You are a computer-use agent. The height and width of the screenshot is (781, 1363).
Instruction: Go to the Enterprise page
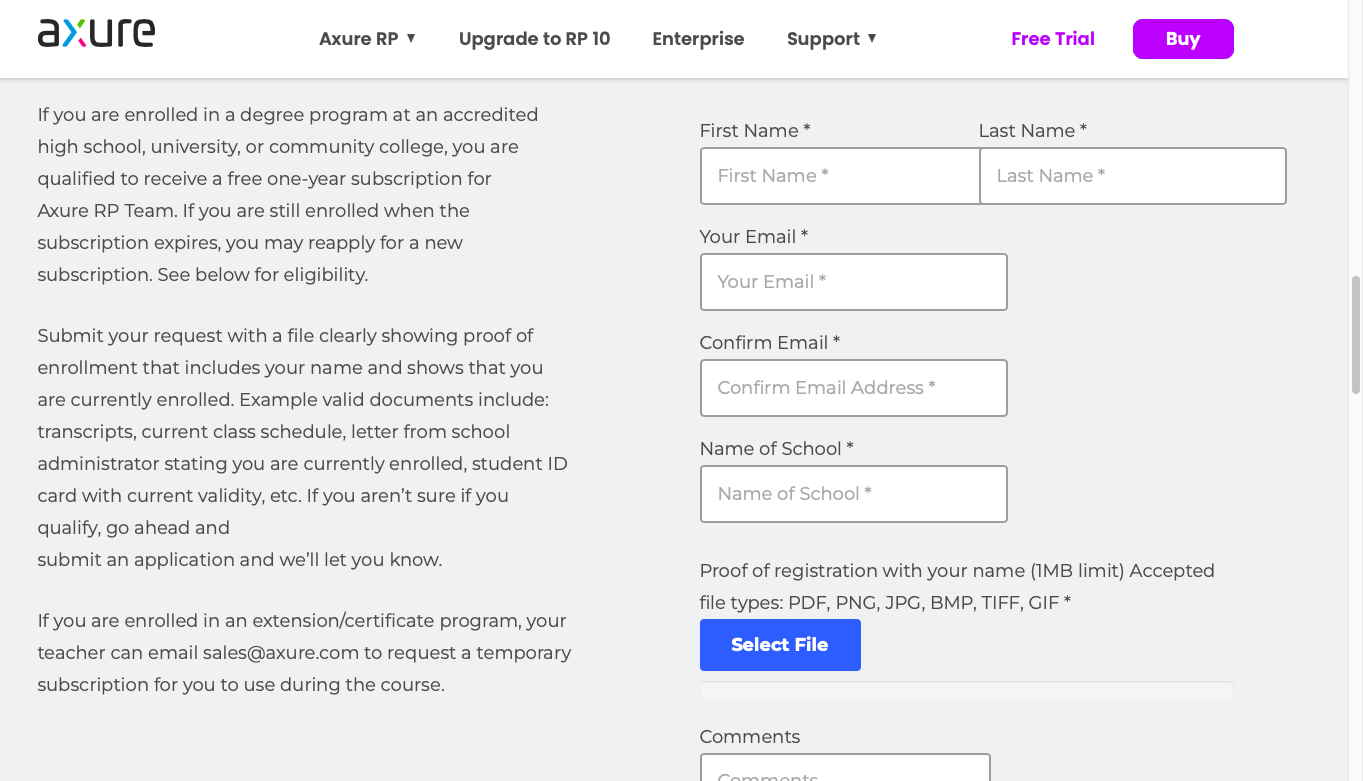698,39
